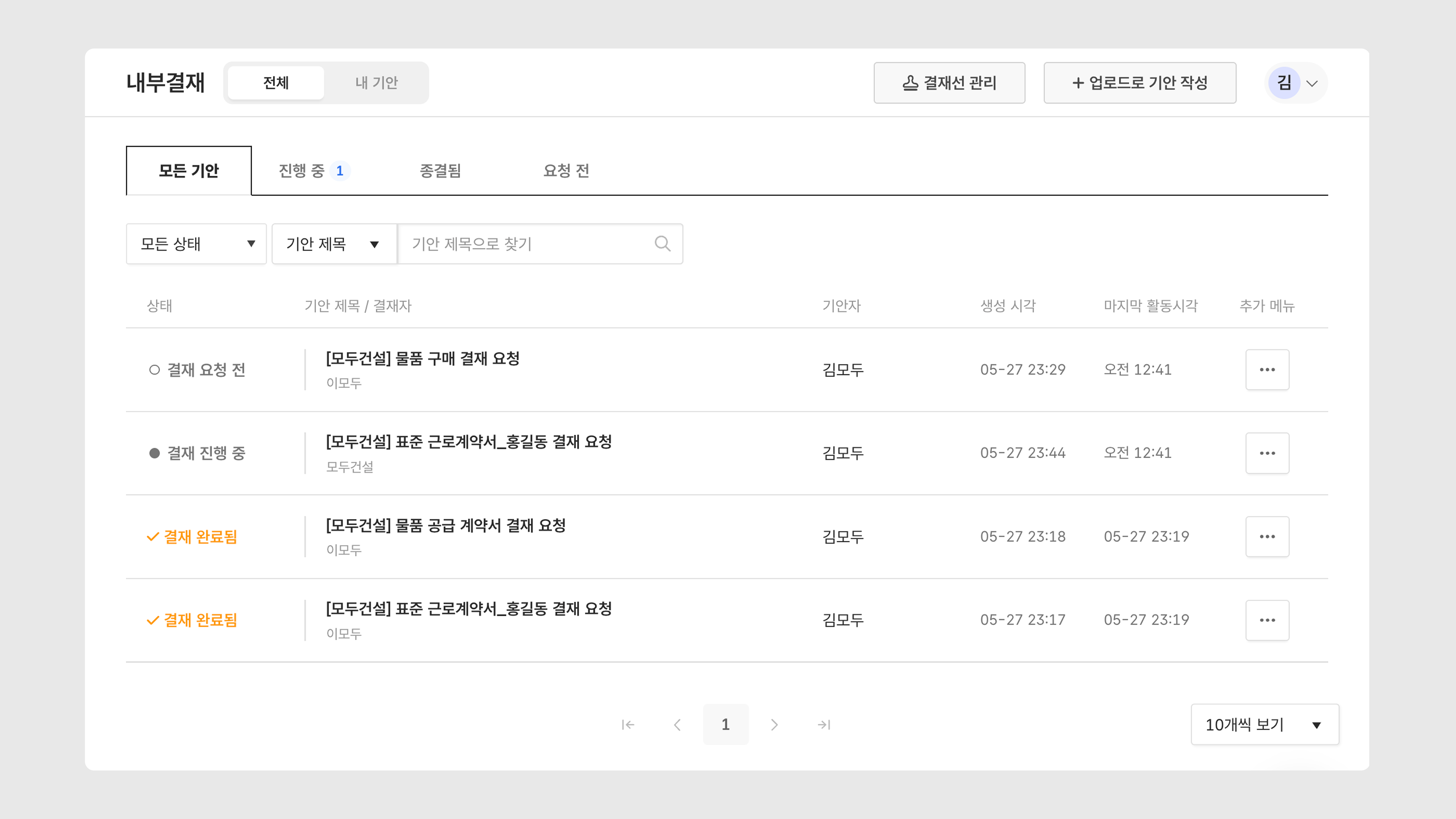
Task: Click the search magnifier icon
Action: tap(662, 243)
